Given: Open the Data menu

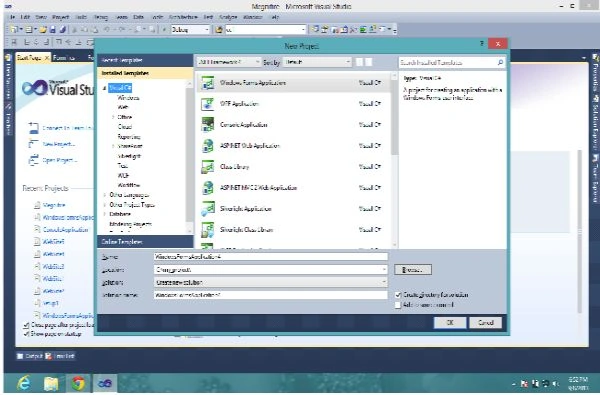Looking at the screenshot, I should 139,17.
